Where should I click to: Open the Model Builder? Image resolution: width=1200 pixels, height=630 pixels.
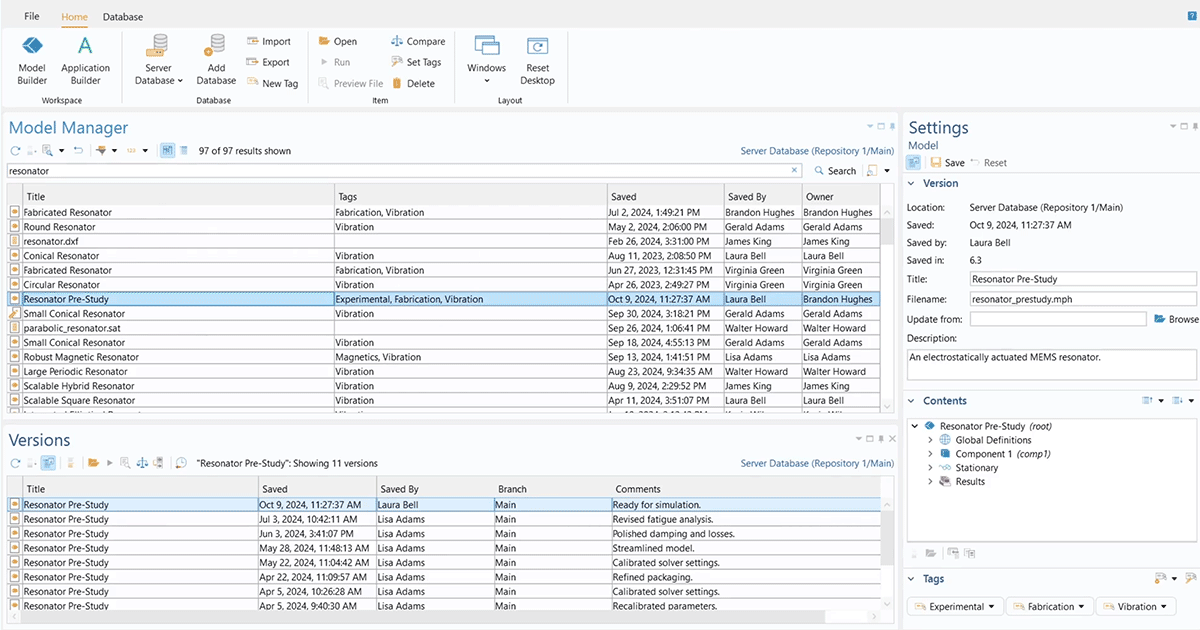pyautogui.click(x=31, y=57)
